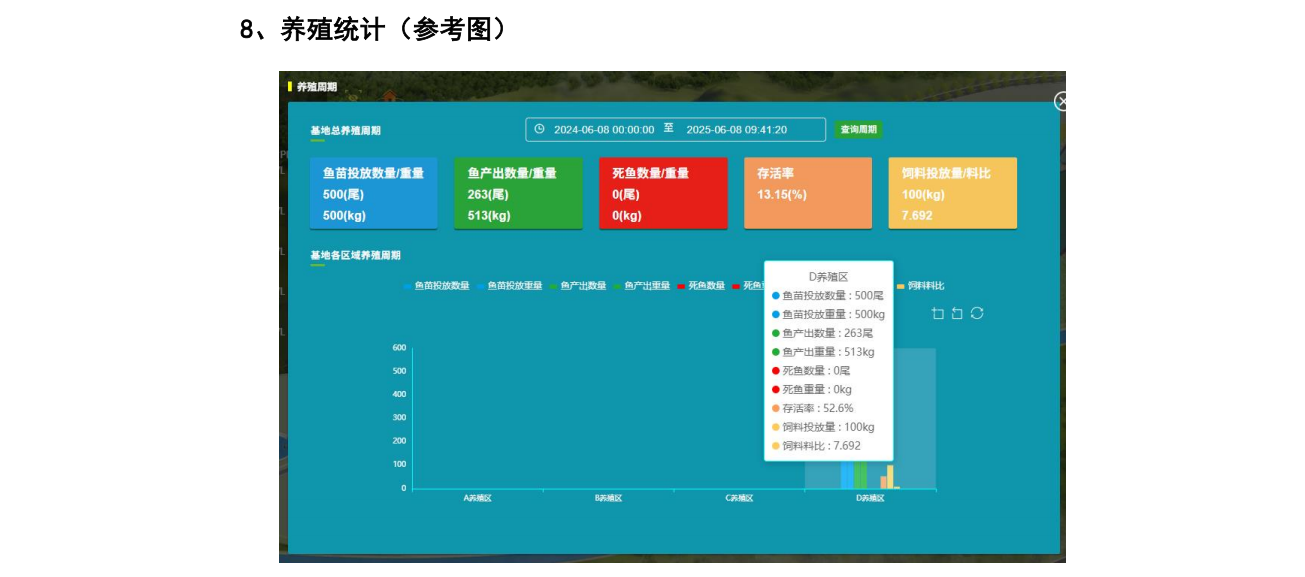Click the orange 存活率 card

[807, 193]
